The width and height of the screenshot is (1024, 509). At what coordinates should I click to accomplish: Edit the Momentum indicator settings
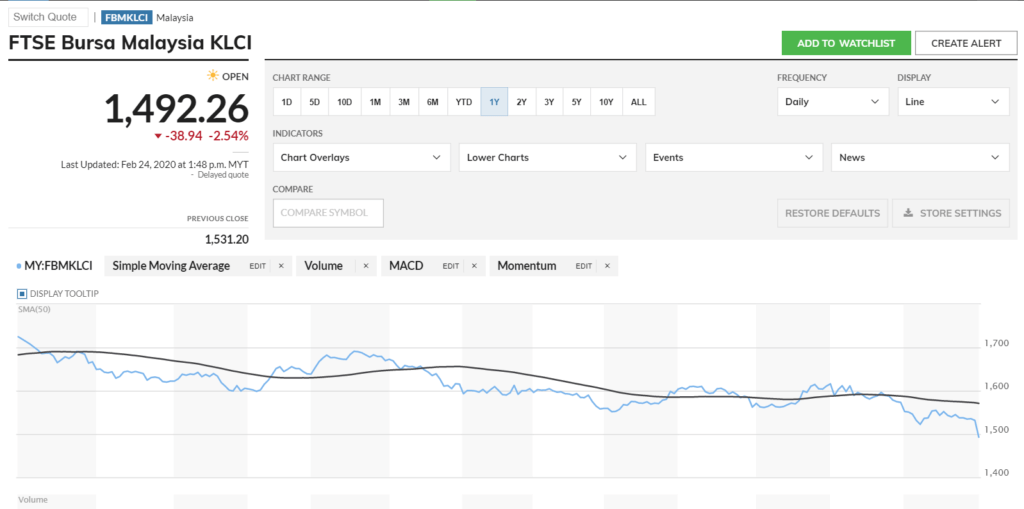click(x=585, y=266)
